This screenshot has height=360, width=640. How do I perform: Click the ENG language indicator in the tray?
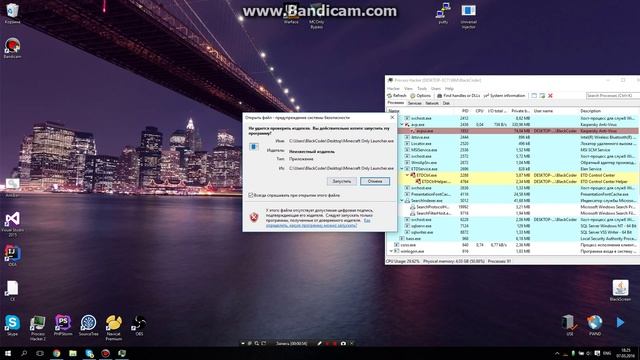pyautogui.click(x=607, y=353)
